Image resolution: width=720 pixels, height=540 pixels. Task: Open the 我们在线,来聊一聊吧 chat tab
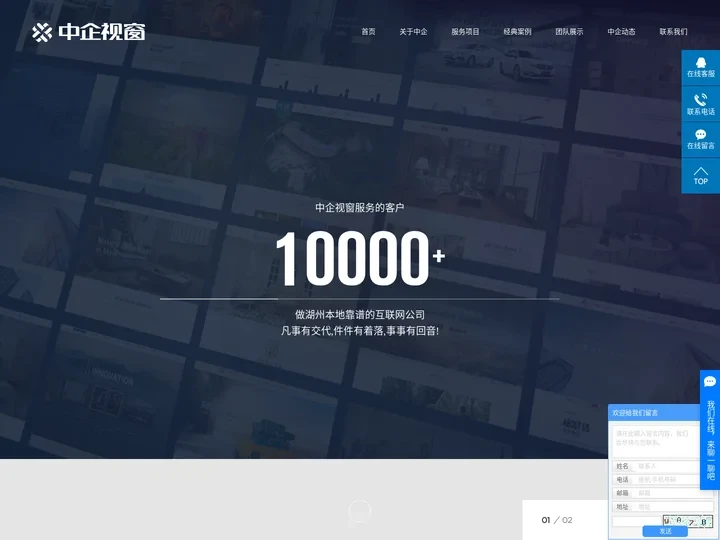[x=710, y=430]
